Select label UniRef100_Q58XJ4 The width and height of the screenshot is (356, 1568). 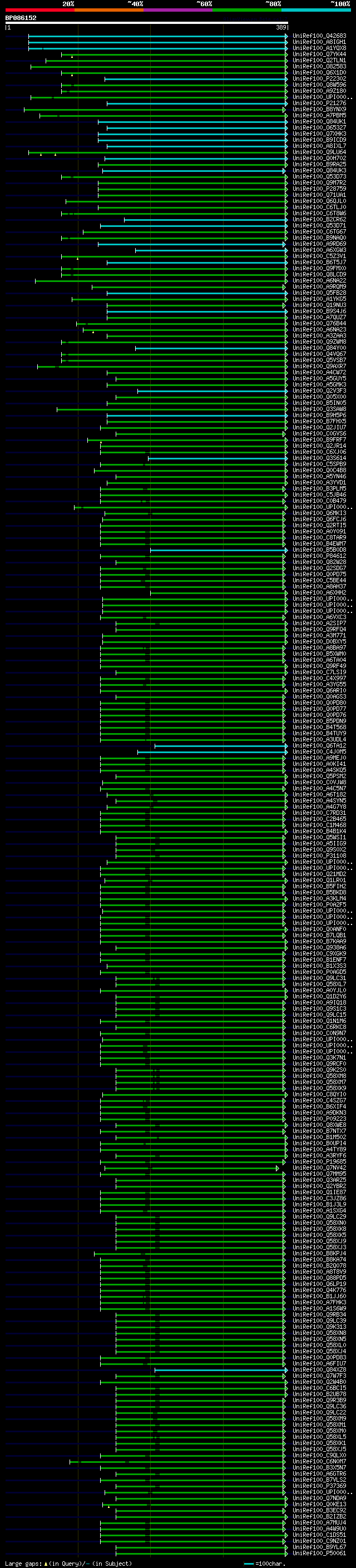[319, 1351]
